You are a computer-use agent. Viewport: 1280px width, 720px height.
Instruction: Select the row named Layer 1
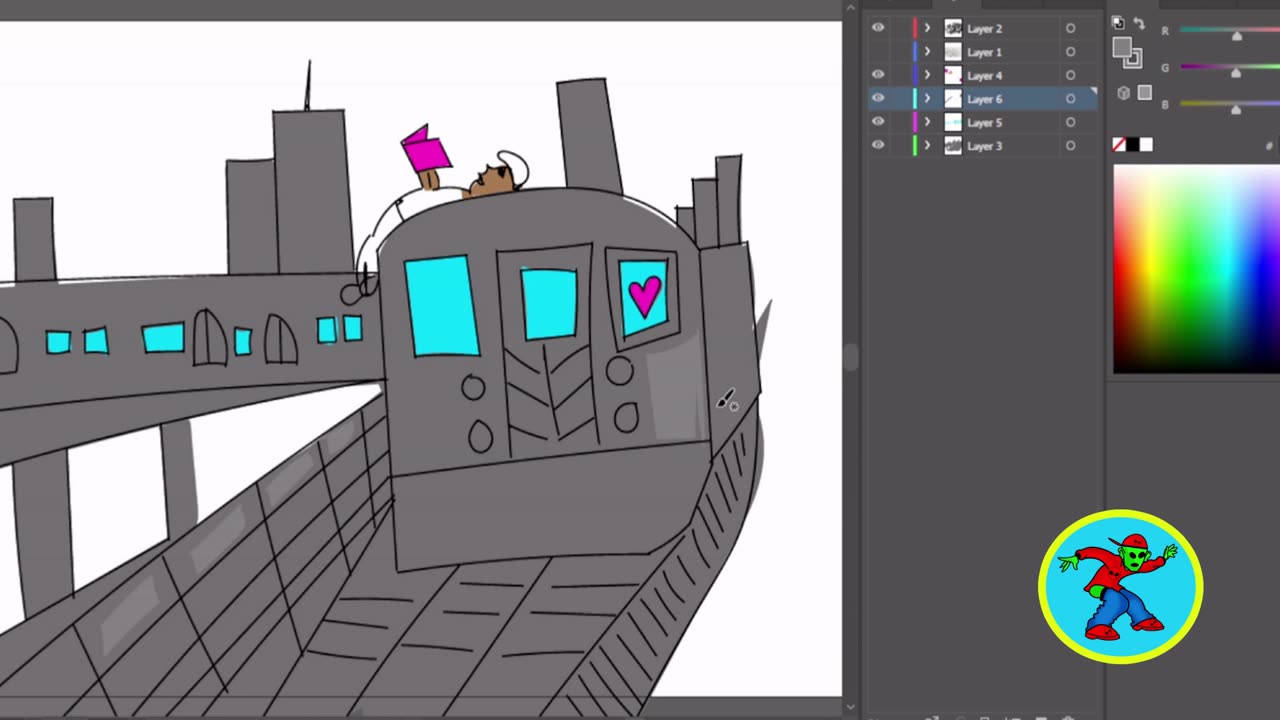(x=984, y=52)
